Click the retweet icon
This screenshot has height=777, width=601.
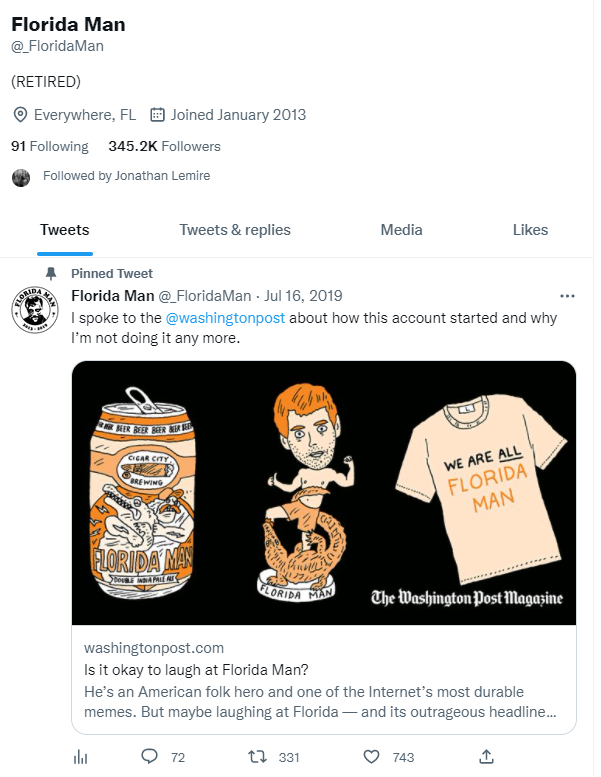coord(258,757)
